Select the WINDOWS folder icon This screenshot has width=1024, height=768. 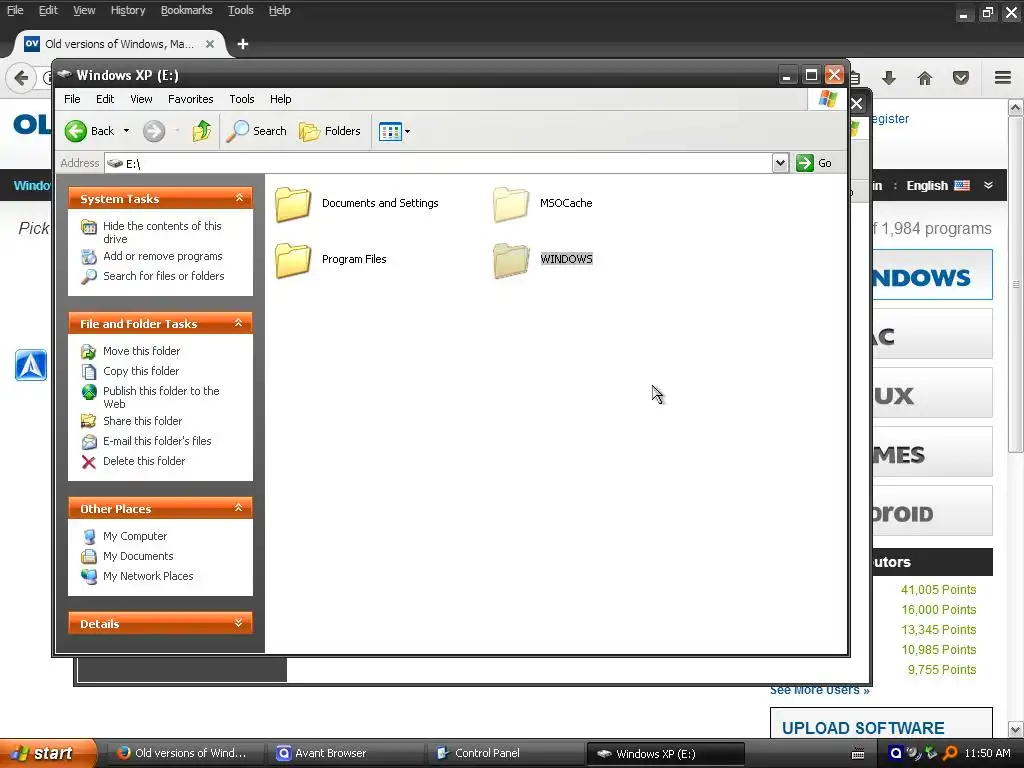point(511,260)
